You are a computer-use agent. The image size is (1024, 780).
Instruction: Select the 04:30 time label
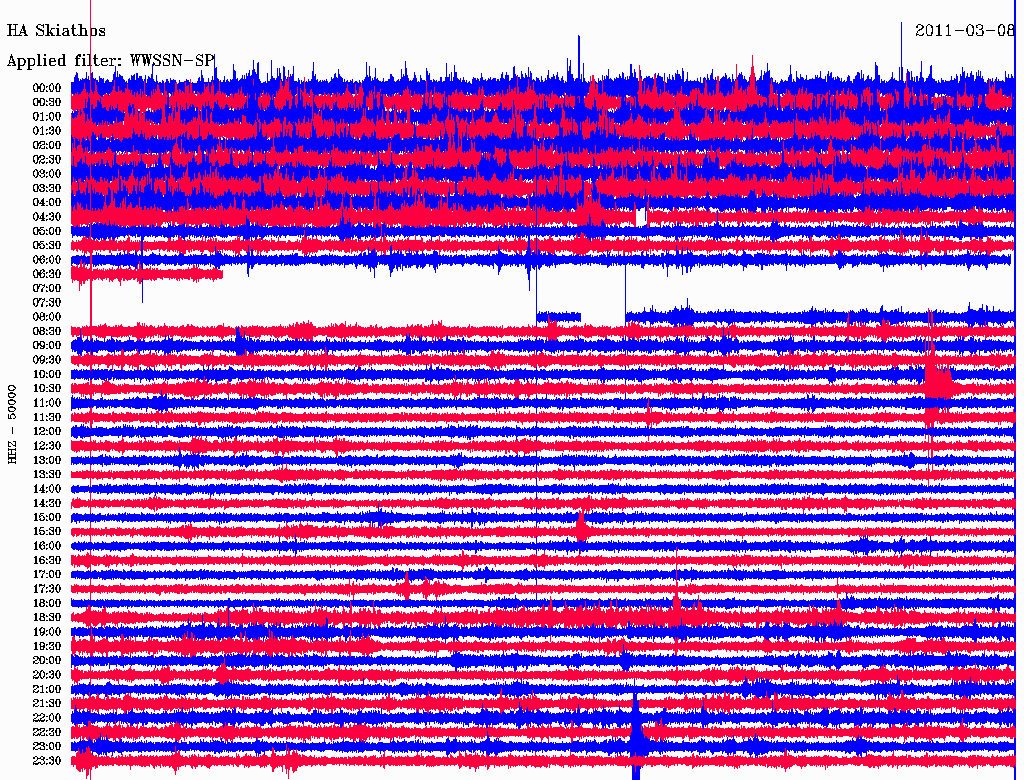pyautogui.click(x=47, y=217)
